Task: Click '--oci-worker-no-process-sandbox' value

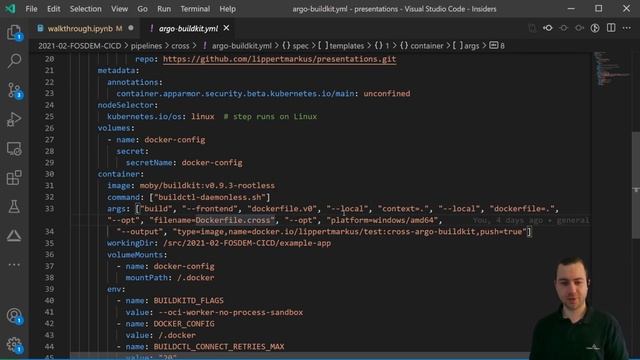Action: pyautogui.click(x=231, y=312)
